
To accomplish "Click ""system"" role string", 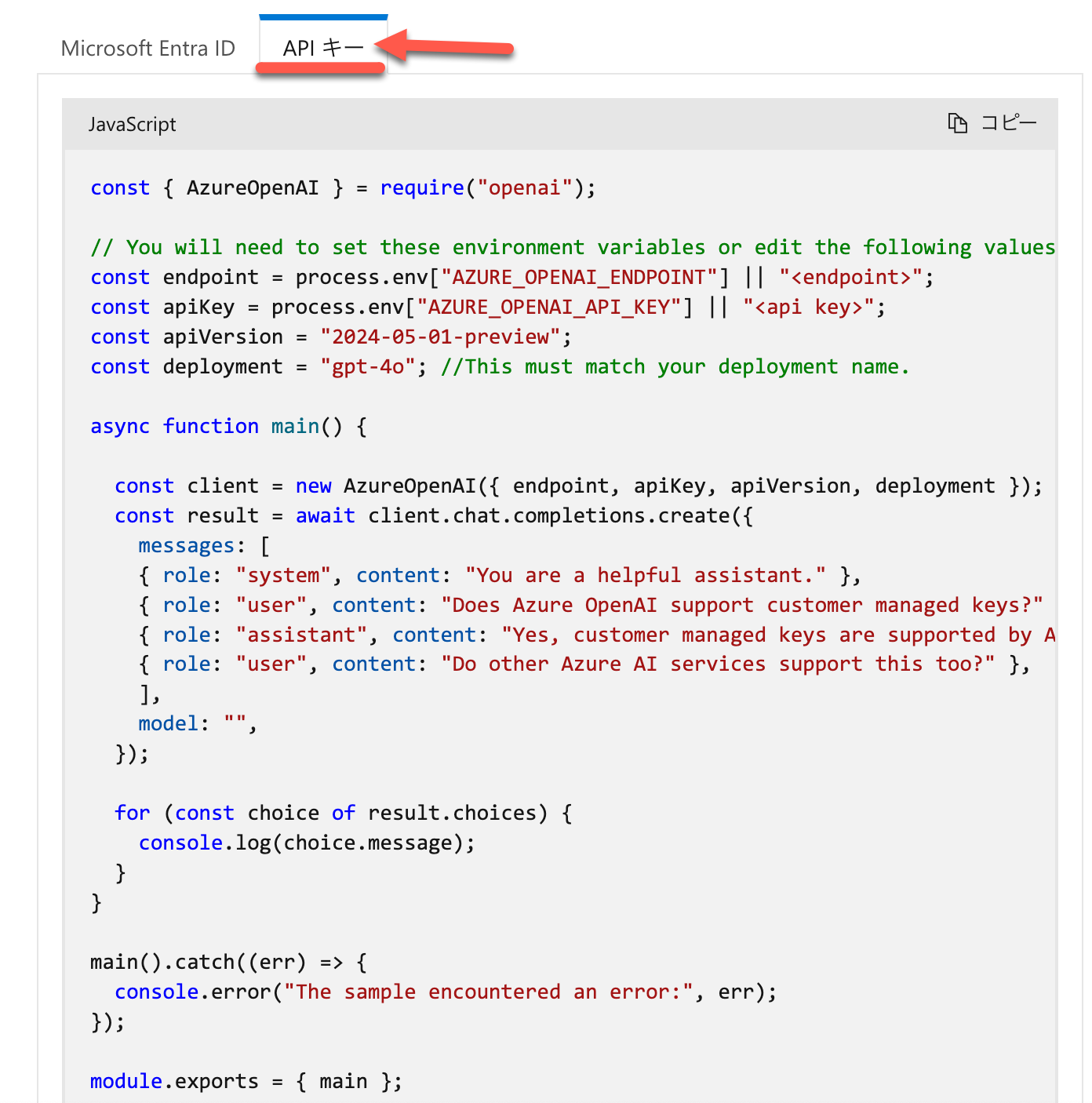I will (283, 576).
